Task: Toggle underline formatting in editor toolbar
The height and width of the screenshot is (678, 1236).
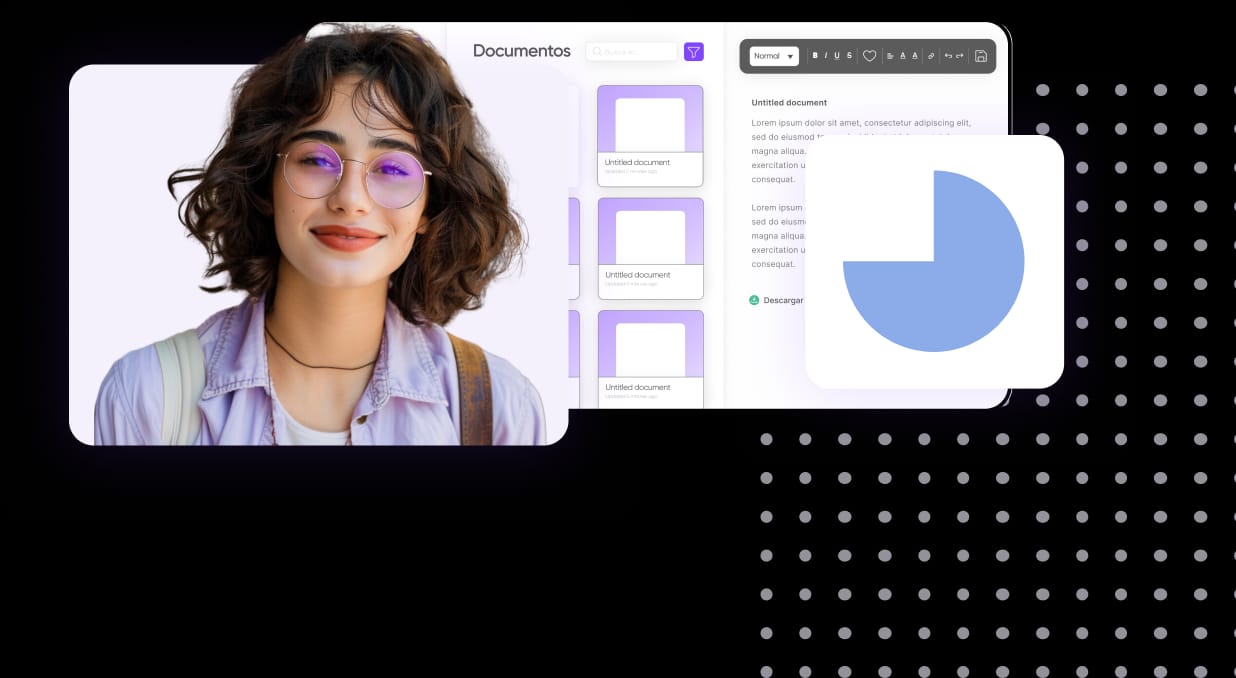Action: click(x=837, y=56)
